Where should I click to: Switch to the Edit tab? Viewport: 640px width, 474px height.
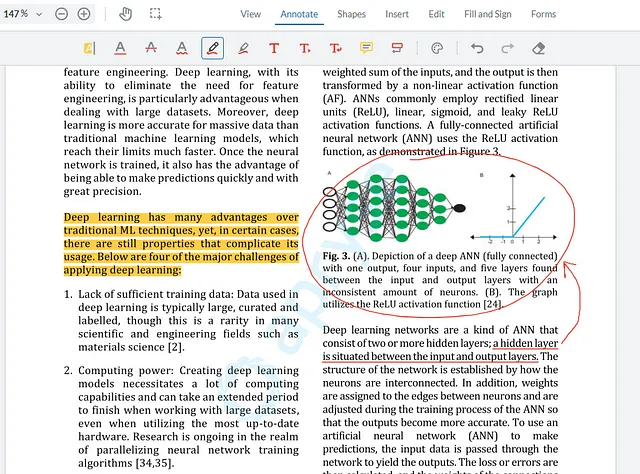436,14
